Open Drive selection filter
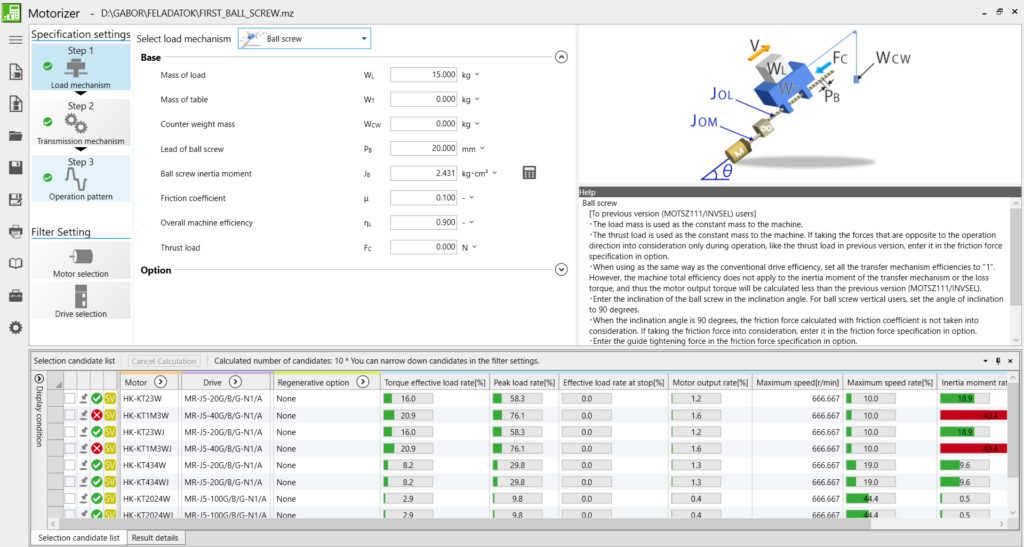 [x=81, y=300]
